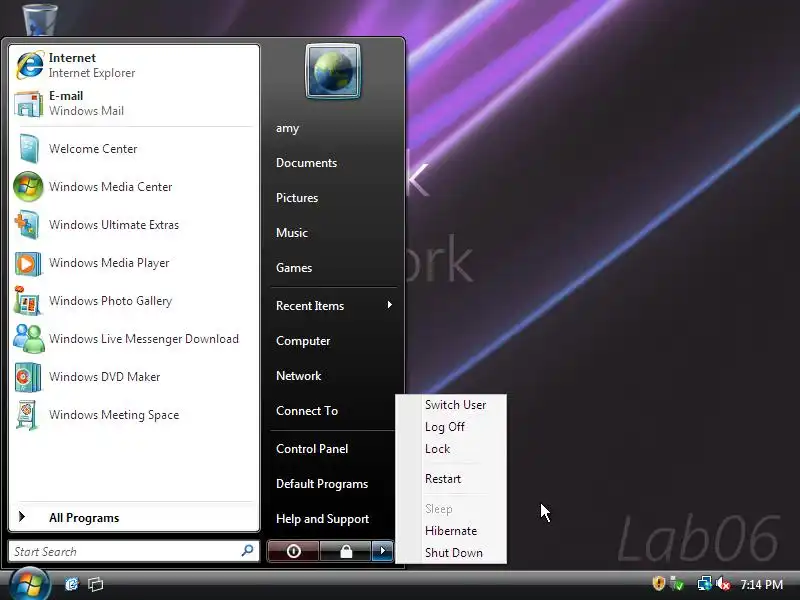
Task: Open the amy user folder
Action: pyautogui.click(x=287, y=128)
